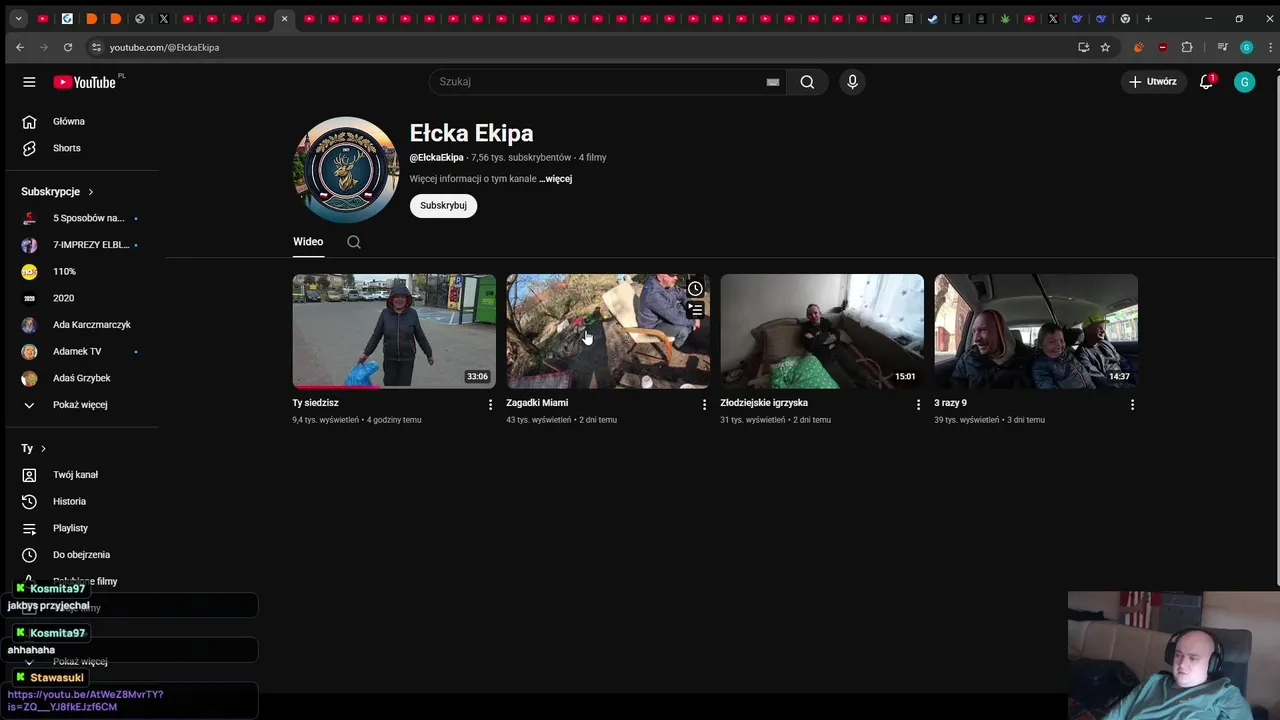Start voice search with microphone icon
The height and width of the screenshot is (720, 1280).
(x=852, y=82)
